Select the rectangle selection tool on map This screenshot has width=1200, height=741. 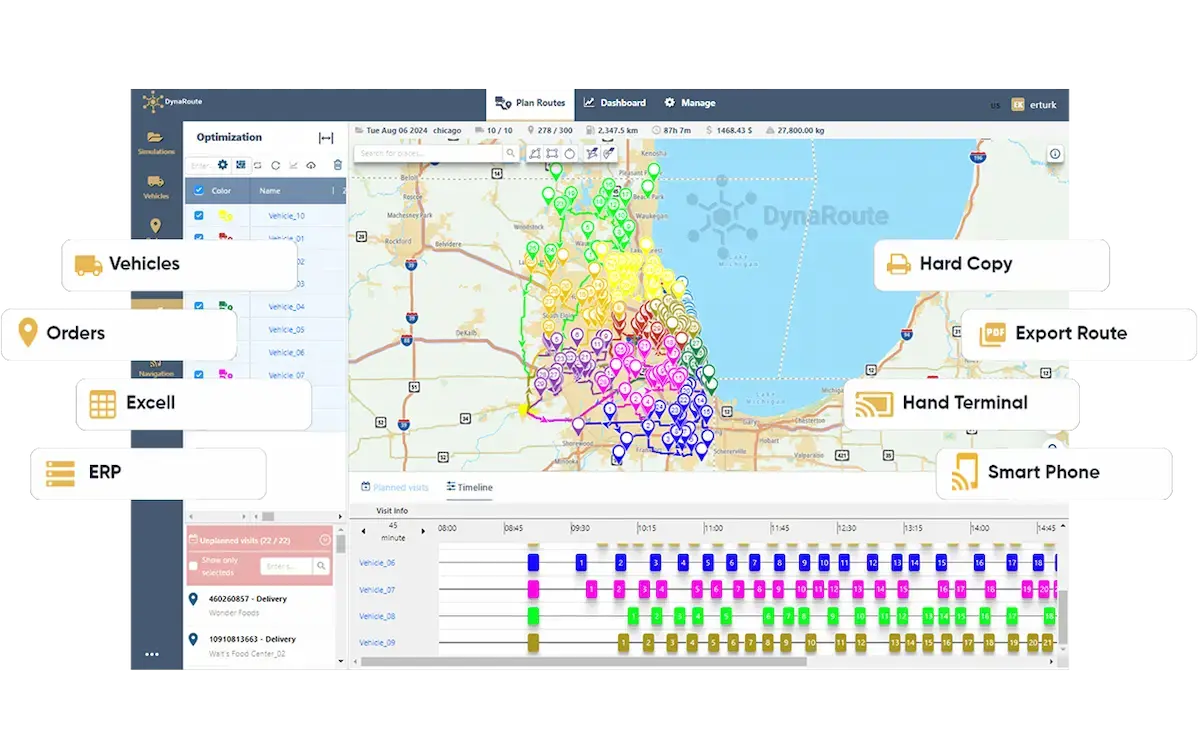pyautogui.click(x=553, y=153)
